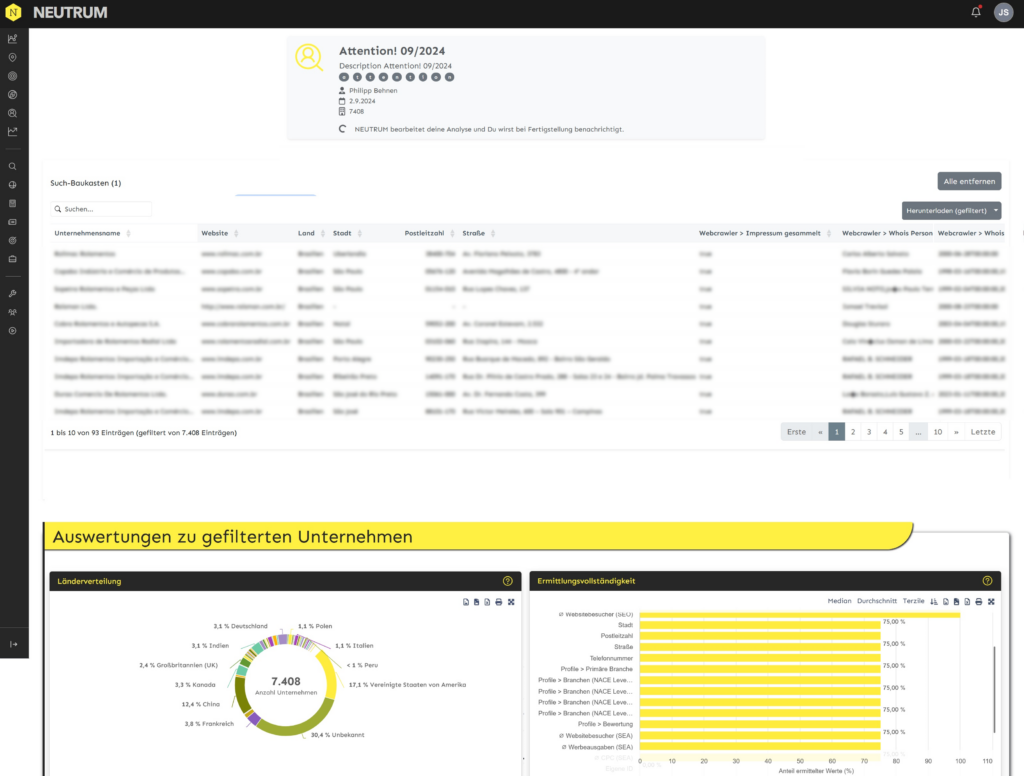The width and height of the screenshot is (1024, 776).
Task: Click the pagination ellipsis button
Action: click(x=918, y=432)
